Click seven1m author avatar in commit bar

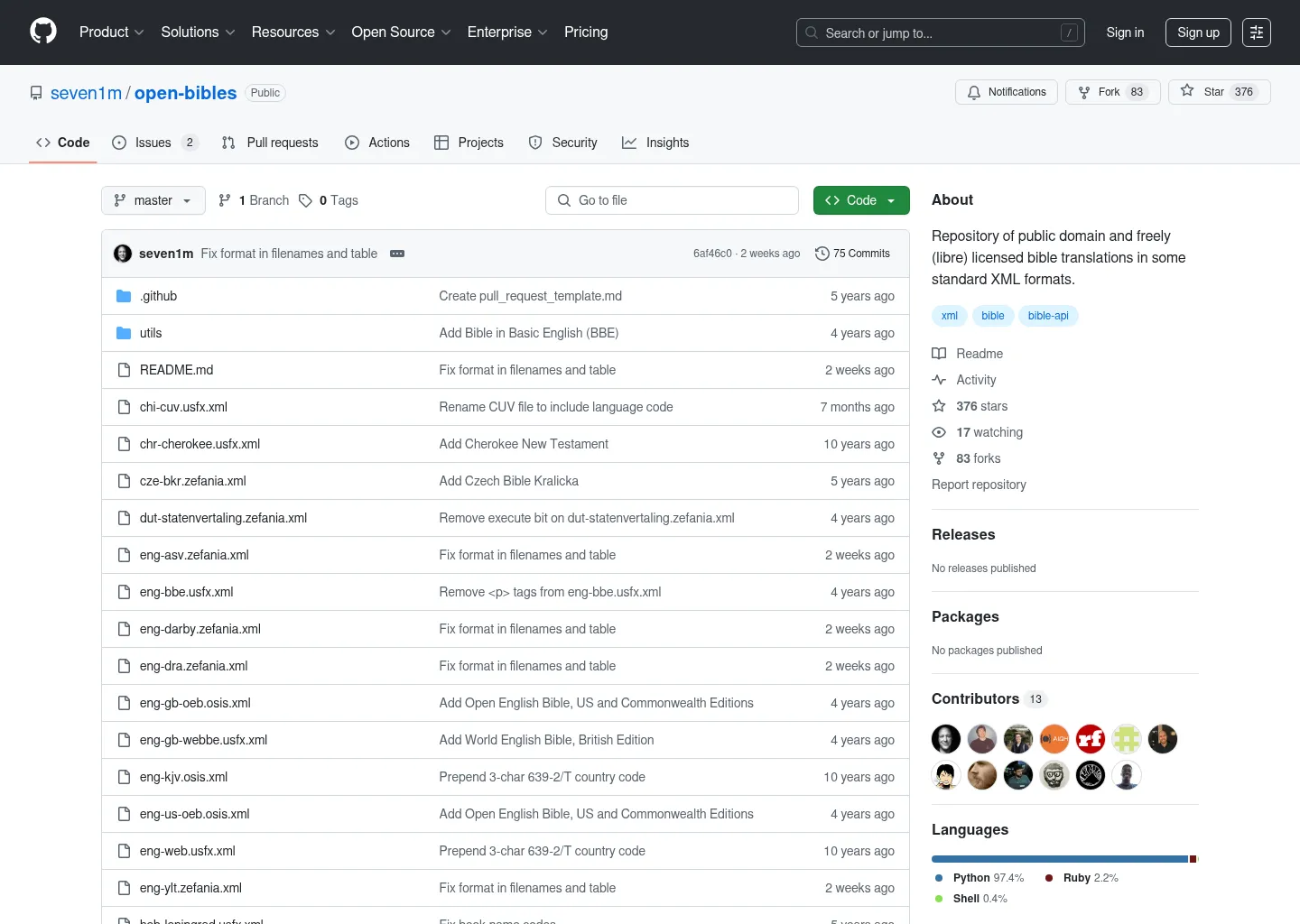coord(123,254)
